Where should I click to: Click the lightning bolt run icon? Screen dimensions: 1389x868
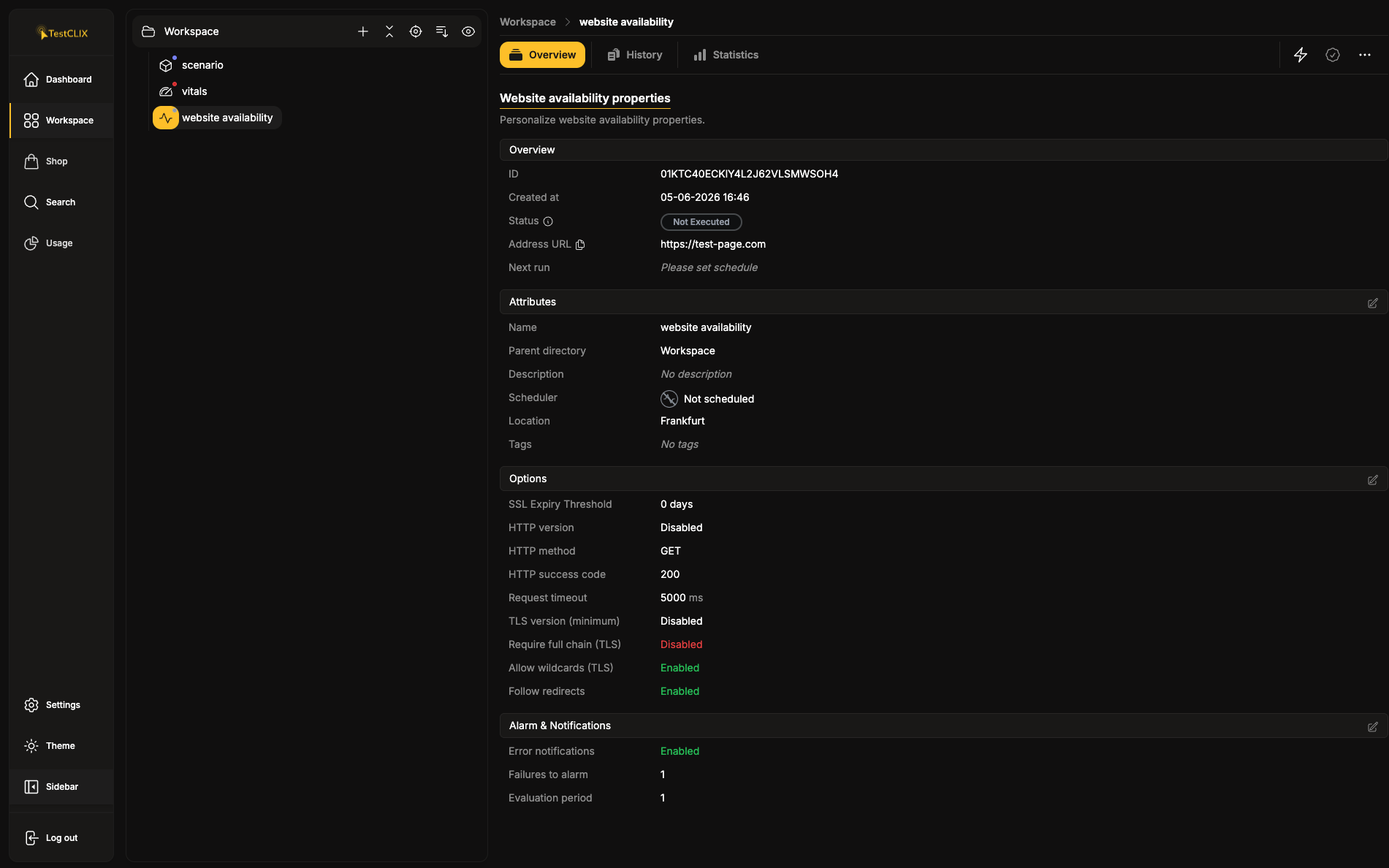pos(1301,55)
